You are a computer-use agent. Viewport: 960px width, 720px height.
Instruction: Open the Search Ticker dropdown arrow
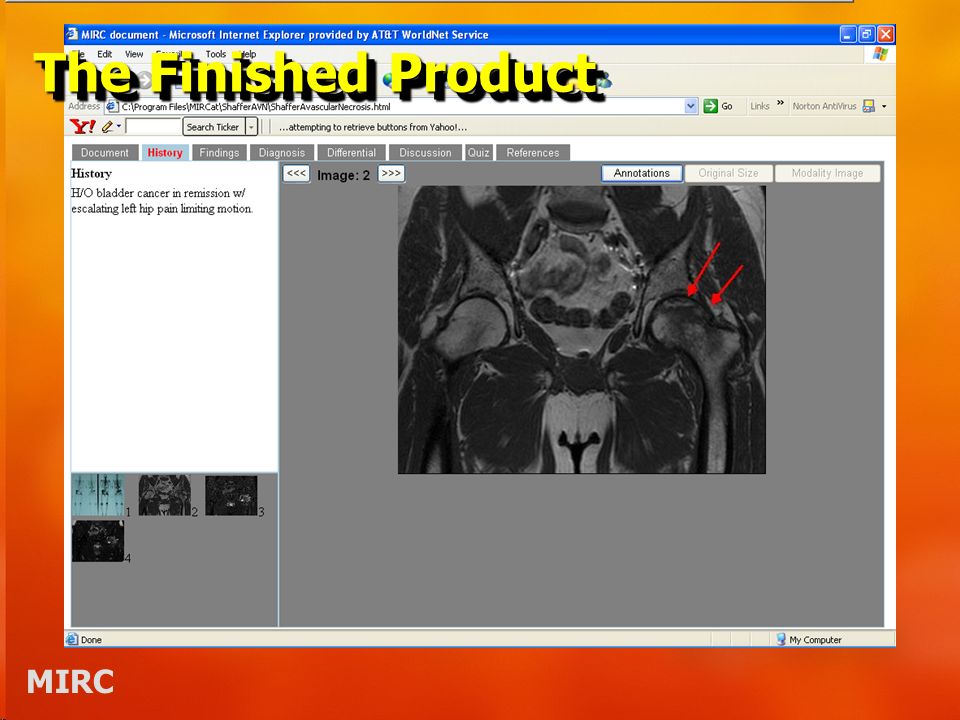251,127
